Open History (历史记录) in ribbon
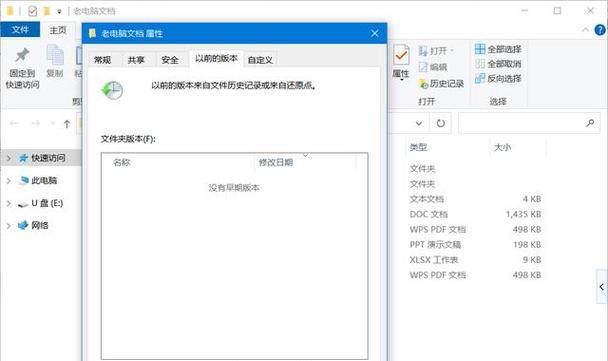 tap(441, 83)
